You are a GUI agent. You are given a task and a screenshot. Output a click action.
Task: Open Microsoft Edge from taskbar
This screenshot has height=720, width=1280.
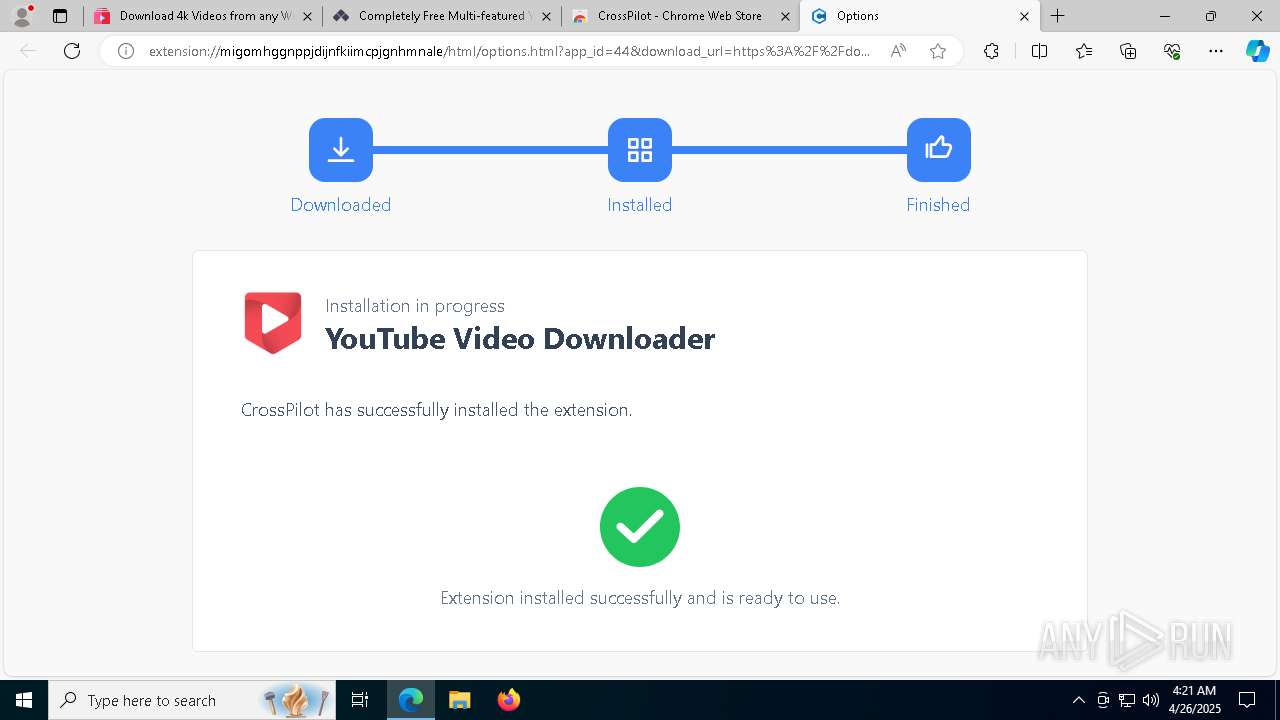click(x=411, y=700)
